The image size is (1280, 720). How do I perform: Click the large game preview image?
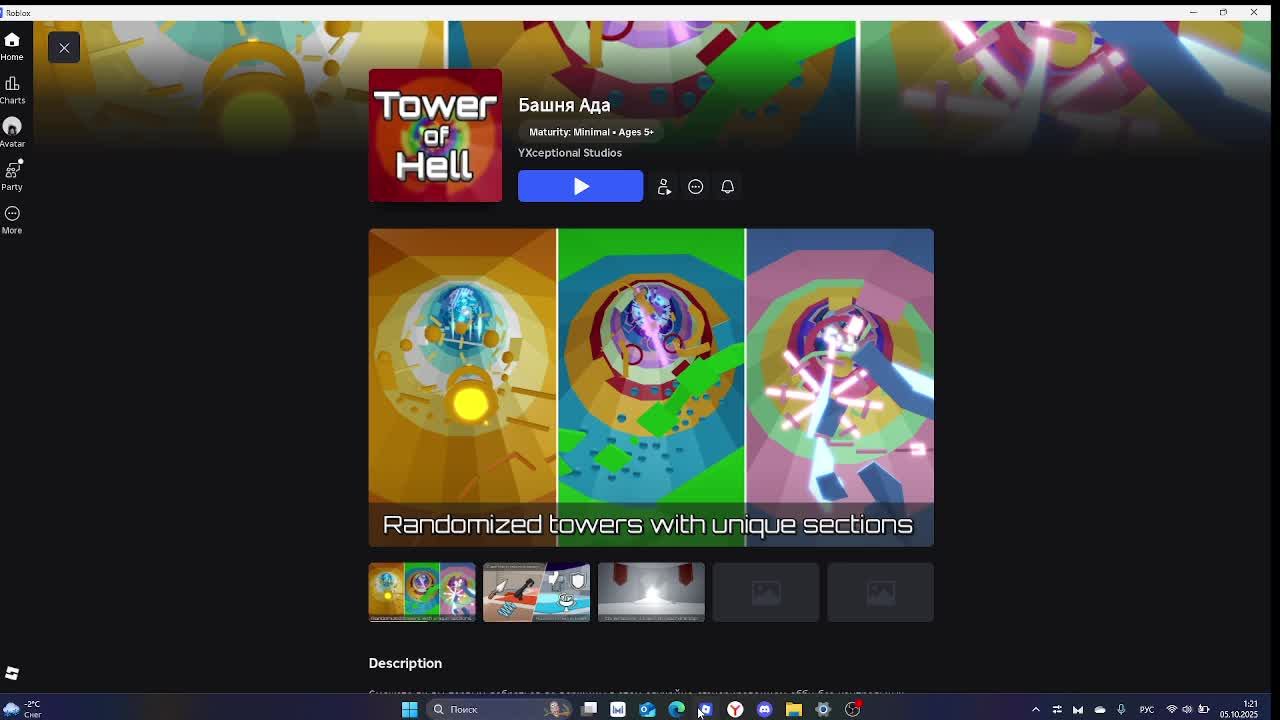coord(651,388)
